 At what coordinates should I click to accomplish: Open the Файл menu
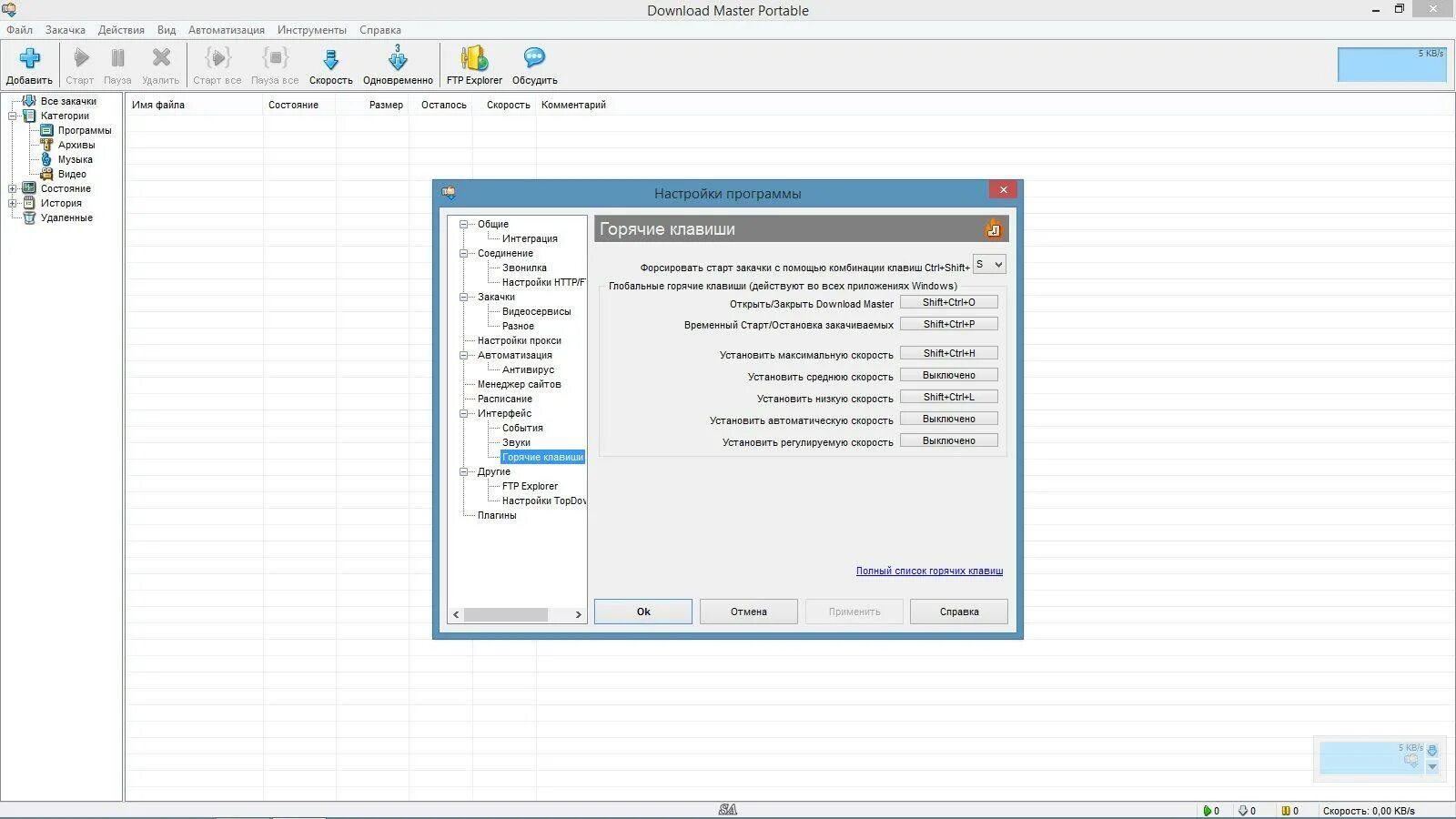point(19,30)
